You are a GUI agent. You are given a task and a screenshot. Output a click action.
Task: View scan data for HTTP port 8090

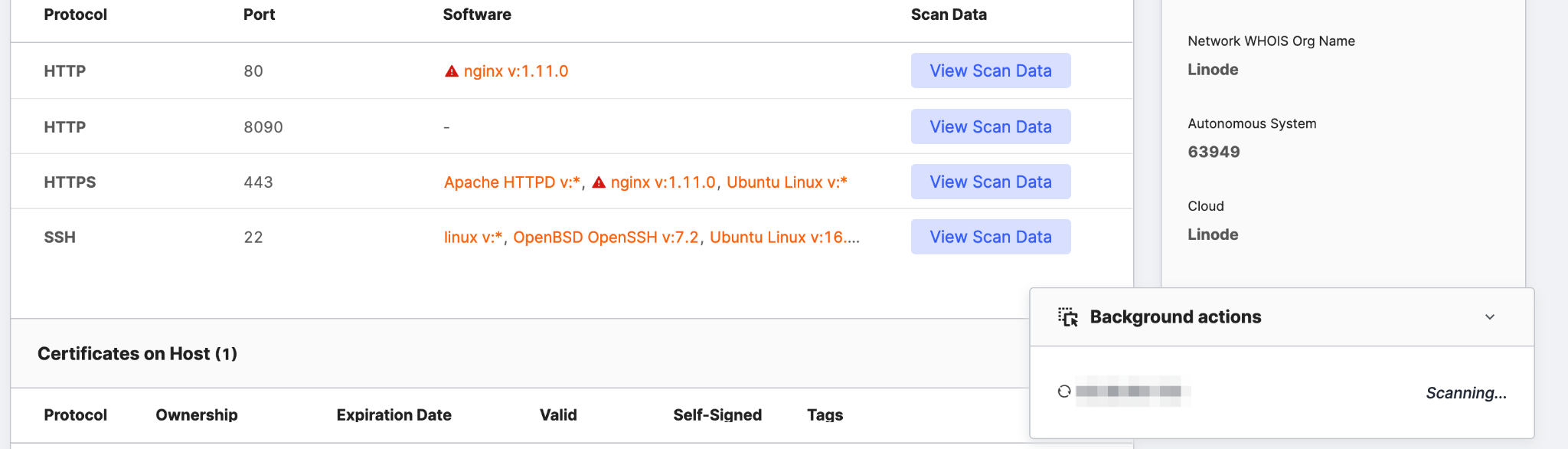pyautogui.click(x=990, y=126)
